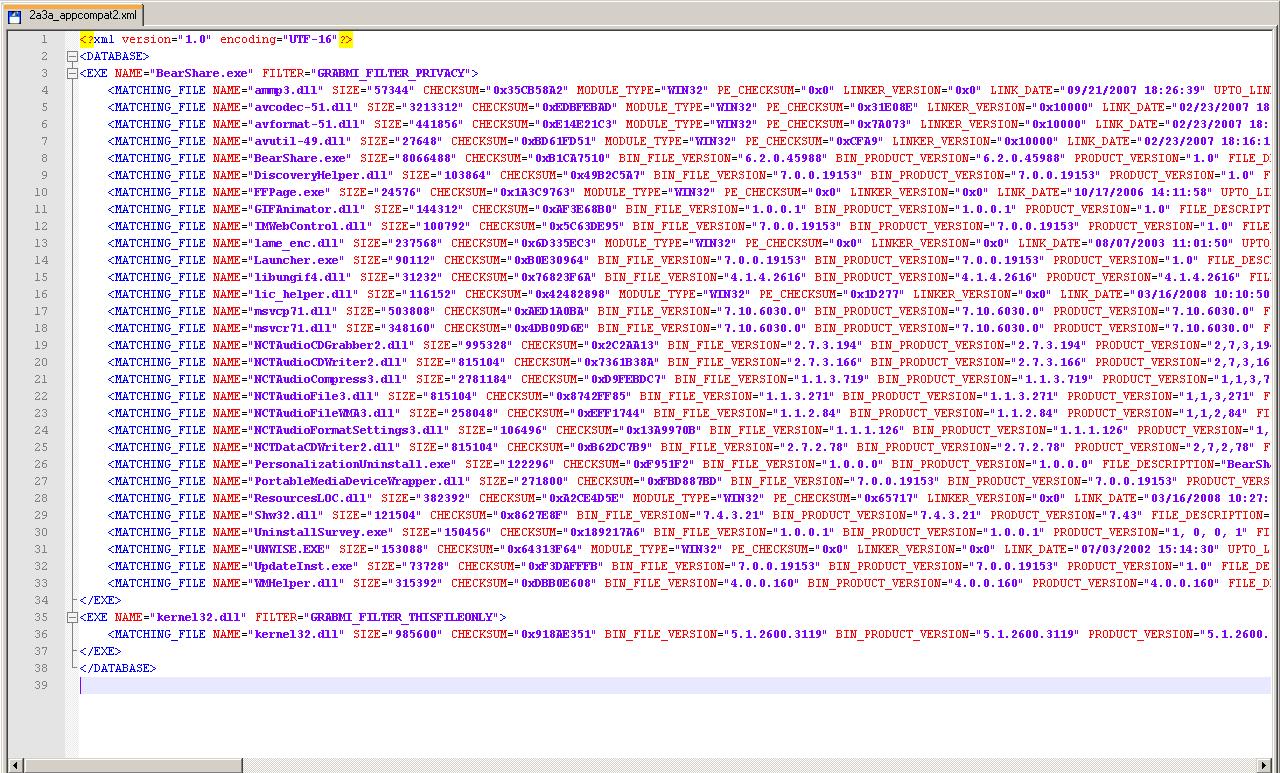Click "BearShare.exe" in the MATCHING_FILE row
This screenshot has width=1280, height=773.
(x=299, y=158)
